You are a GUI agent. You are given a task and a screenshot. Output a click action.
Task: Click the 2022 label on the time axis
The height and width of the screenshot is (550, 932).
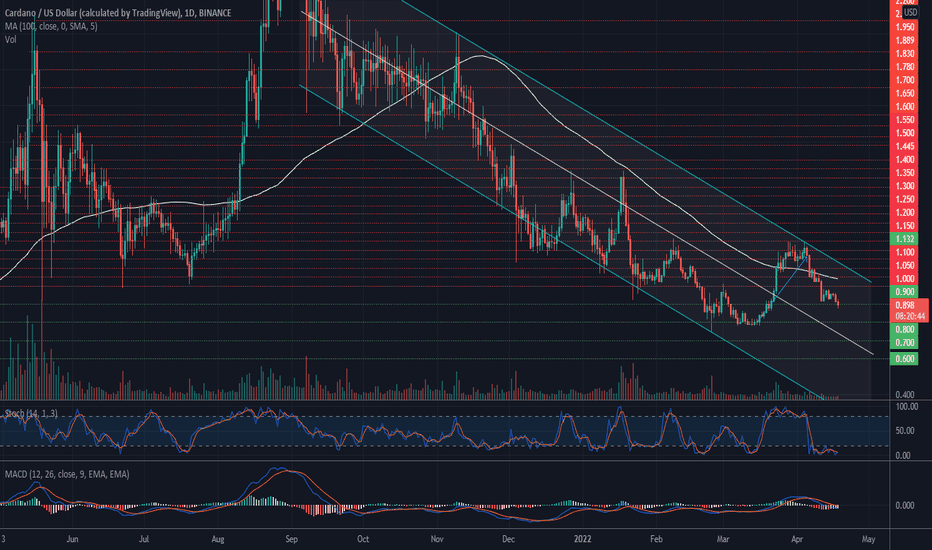582,539
